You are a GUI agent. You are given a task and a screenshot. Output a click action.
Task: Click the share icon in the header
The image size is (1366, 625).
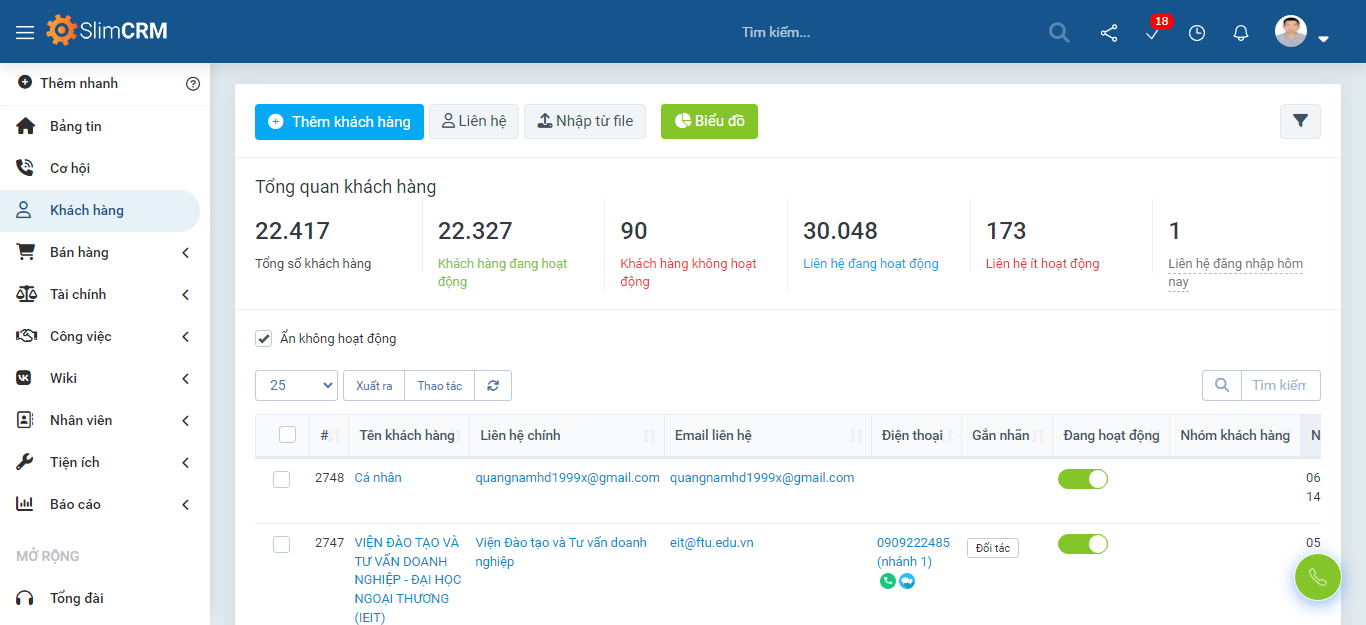[1108, 33]
